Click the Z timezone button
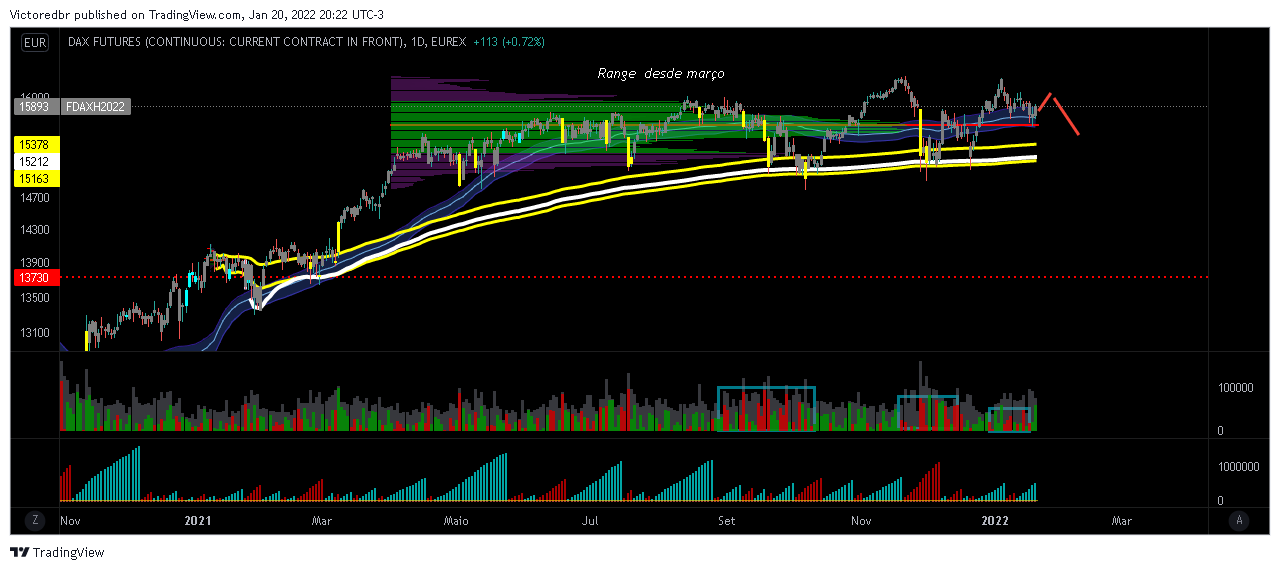 35,520
